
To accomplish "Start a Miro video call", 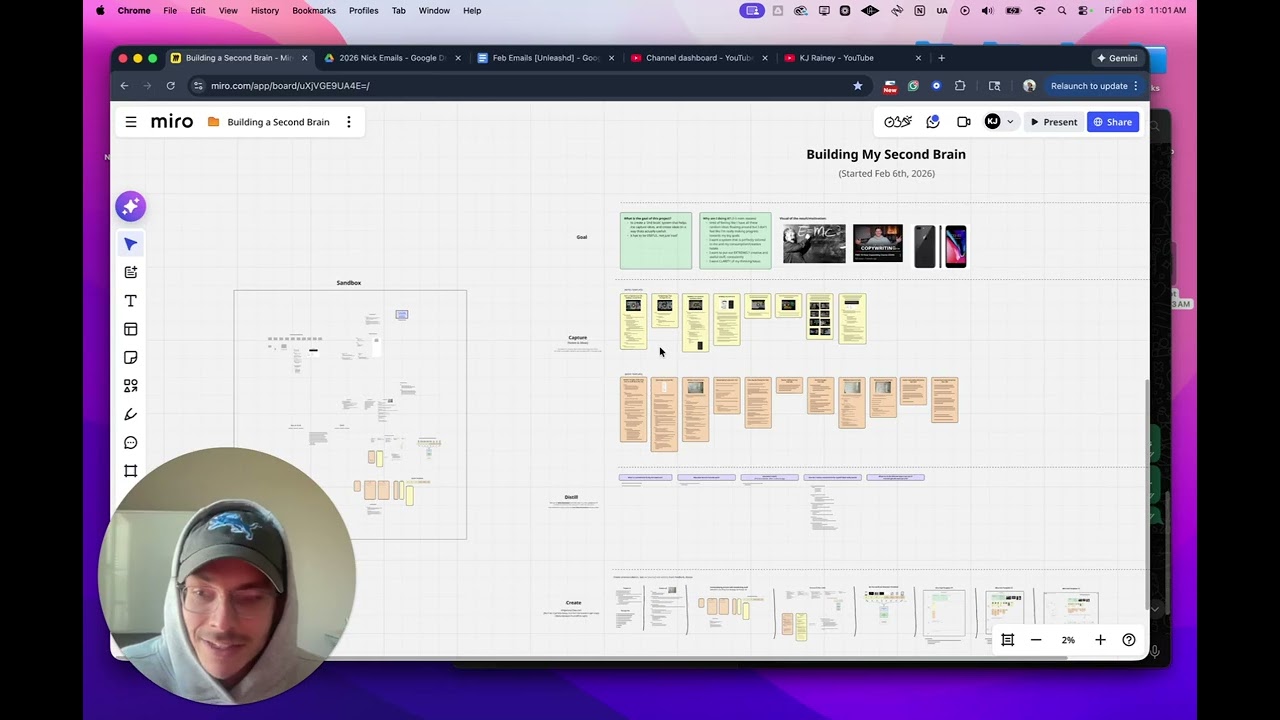I will point(964,122).
